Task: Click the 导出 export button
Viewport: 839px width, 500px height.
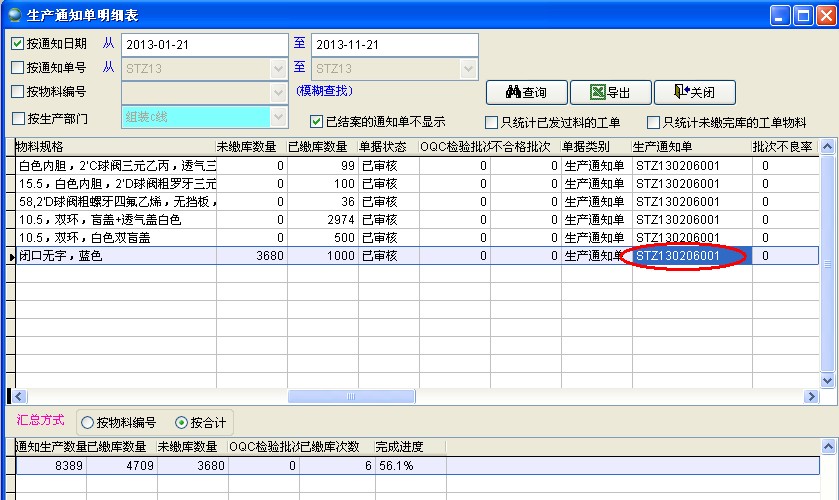Action: coord(610,92)
